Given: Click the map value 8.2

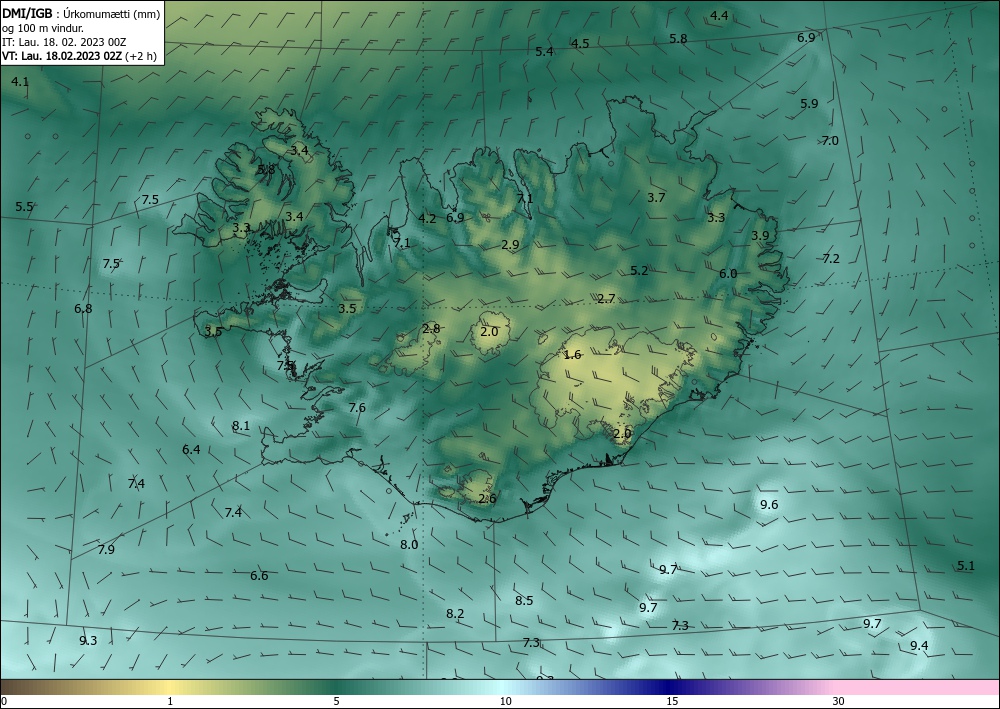Looking at the screenshot, I should (x=455, y=614).
